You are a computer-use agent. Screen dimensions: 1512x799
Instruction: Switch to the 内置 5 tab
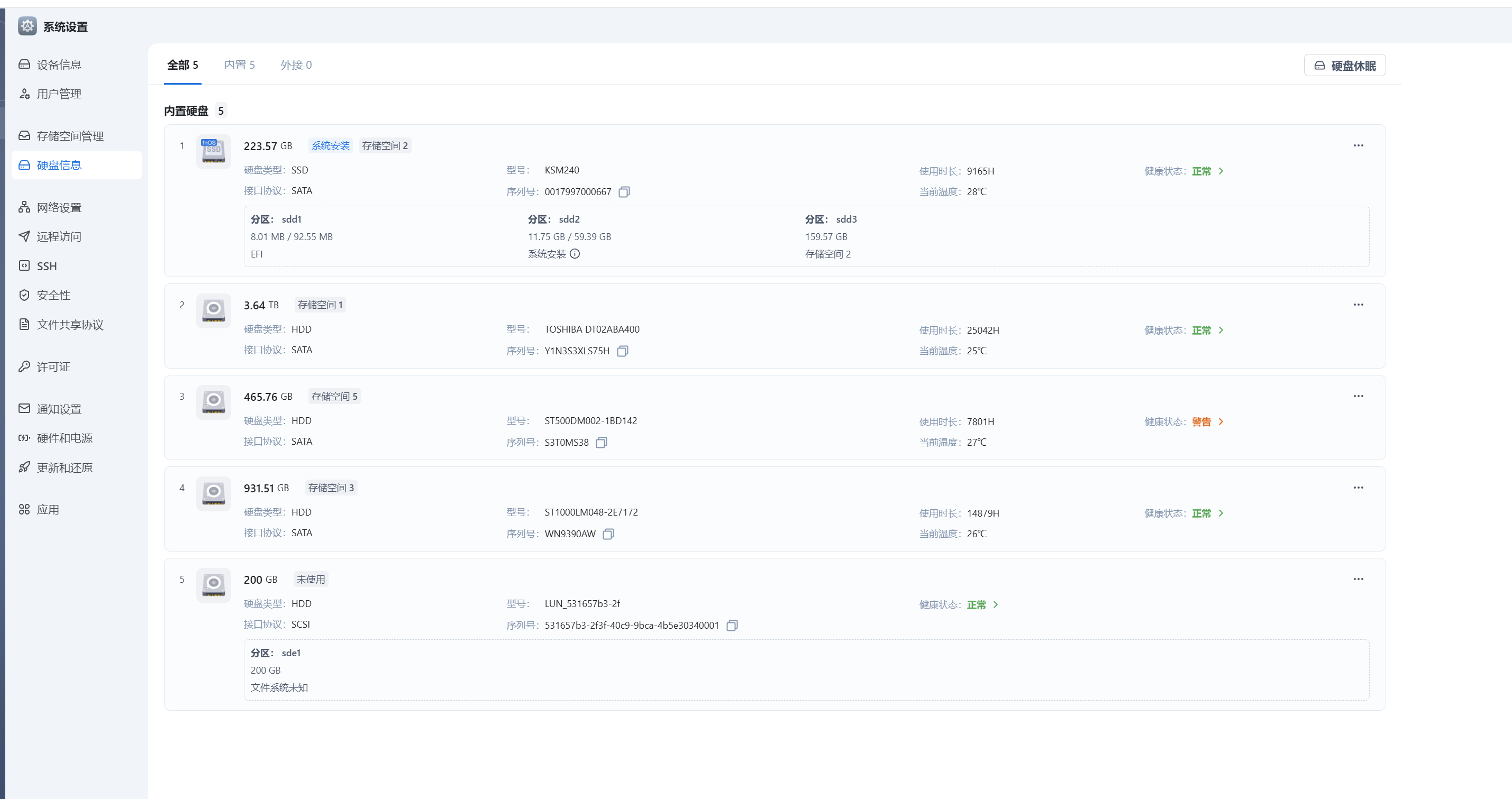tap(239, 65)
